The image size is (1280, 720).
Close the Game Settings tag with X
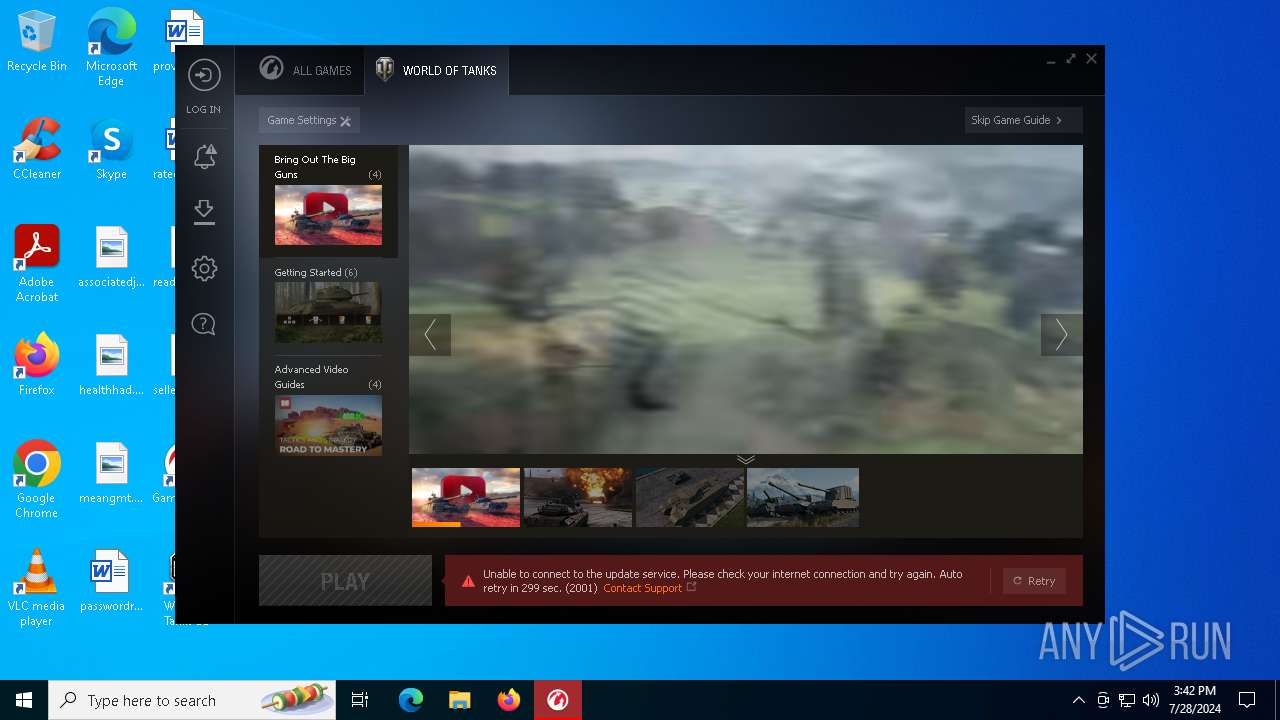tap(345, 121)
